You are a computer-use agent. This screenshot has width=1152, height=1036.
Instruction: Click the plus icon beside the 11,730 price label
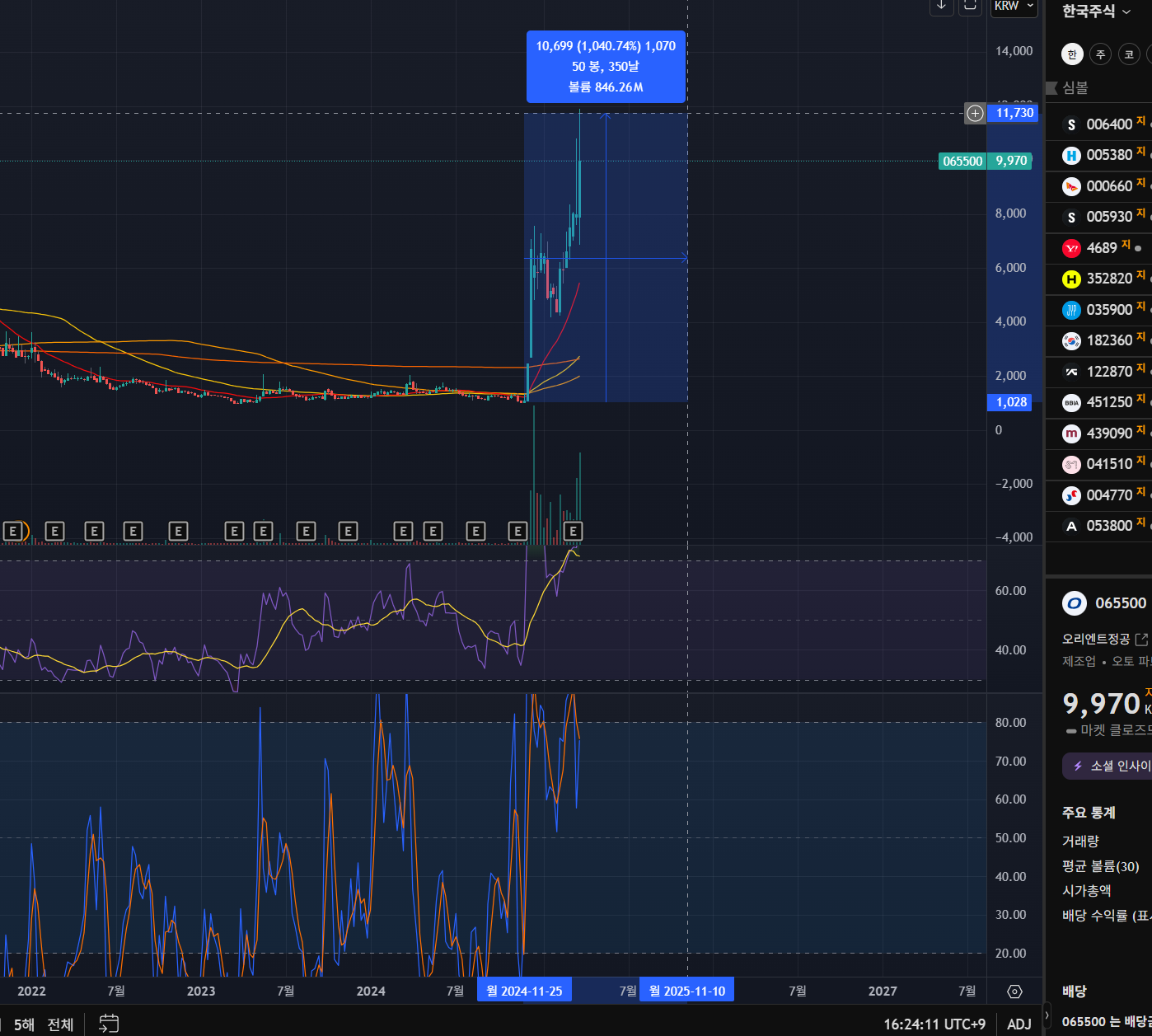[x=975, y=114]
